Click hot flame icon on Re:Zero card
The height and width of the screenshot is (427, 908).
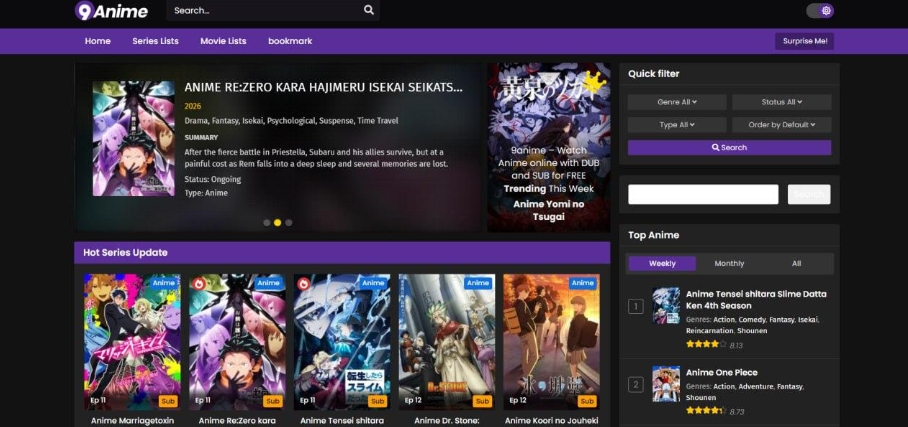[199, 283]
